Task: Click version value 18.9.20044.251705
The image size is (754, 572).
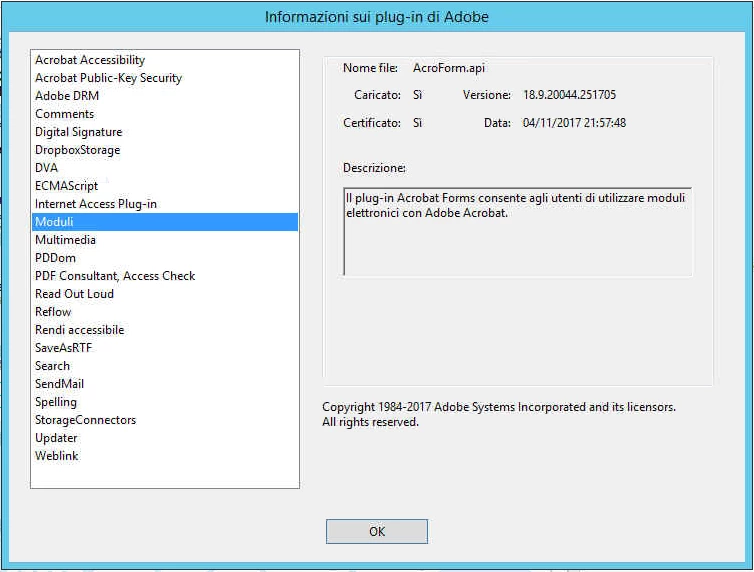Action: [x=569, y=95]
